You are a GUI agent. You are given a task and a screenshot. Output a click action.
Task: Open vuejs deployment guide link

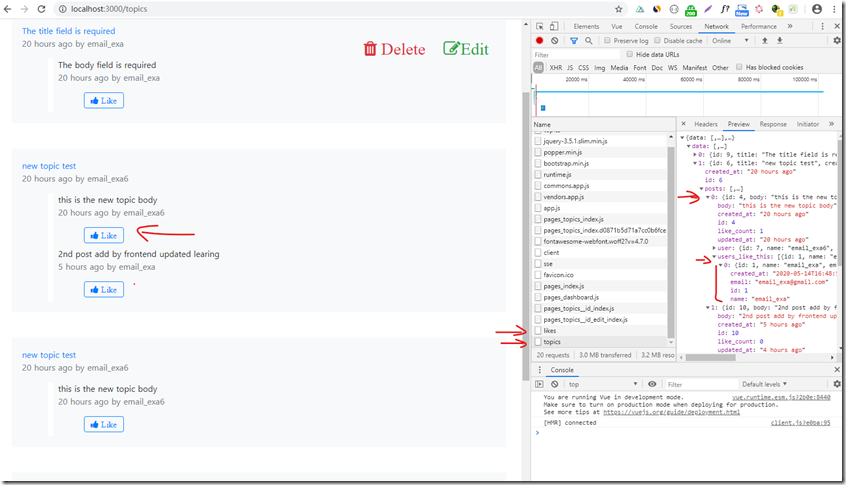pos(671,412)
